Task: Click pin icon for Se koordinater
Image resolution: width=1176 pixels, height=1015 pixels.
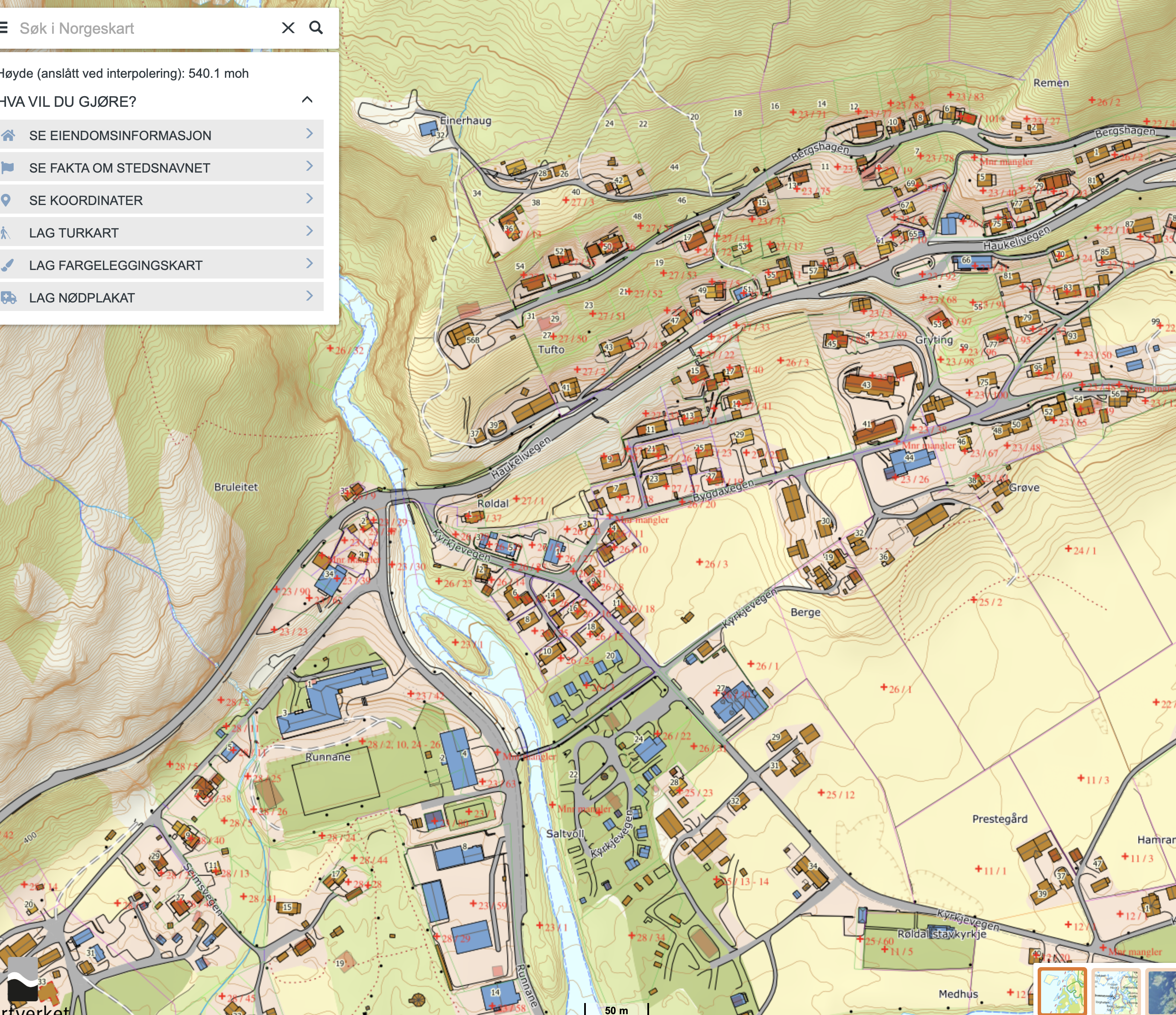Action: pos(6,200)
